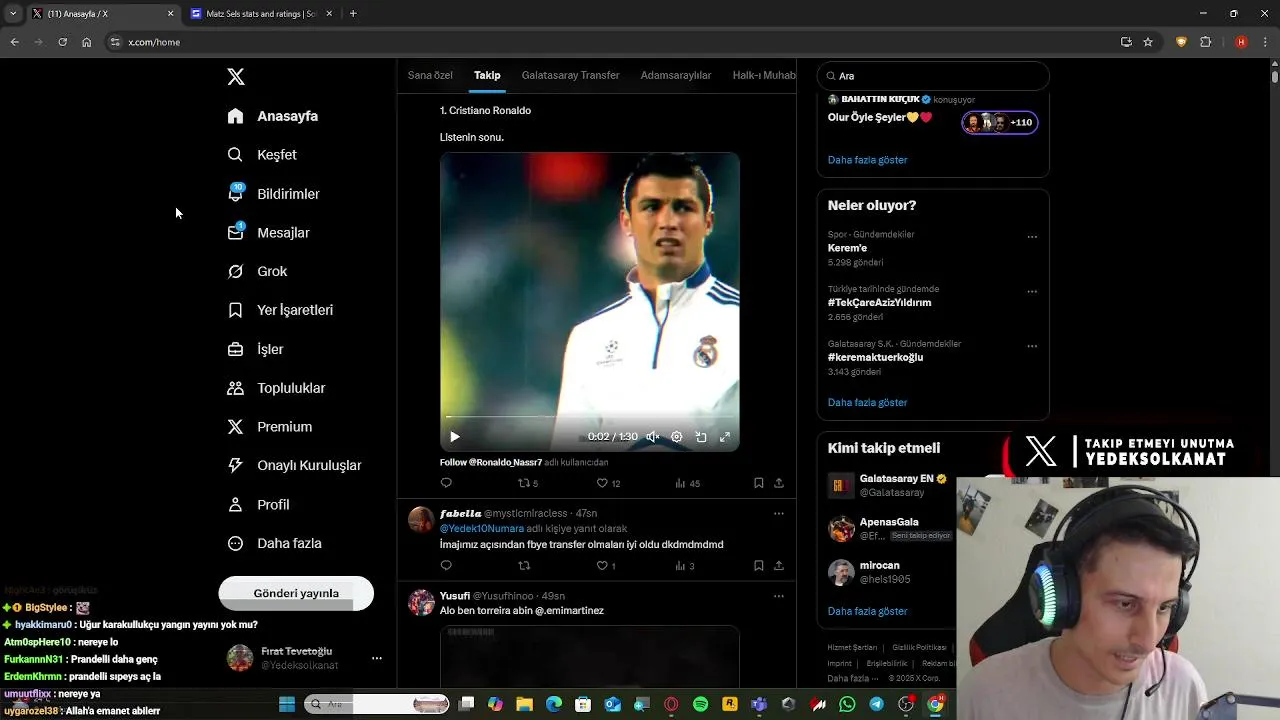Image resolution: width=1280 pixels, height=720 pixels.
Task: Open Keşfet explore search page
Action: click(262, 155)
